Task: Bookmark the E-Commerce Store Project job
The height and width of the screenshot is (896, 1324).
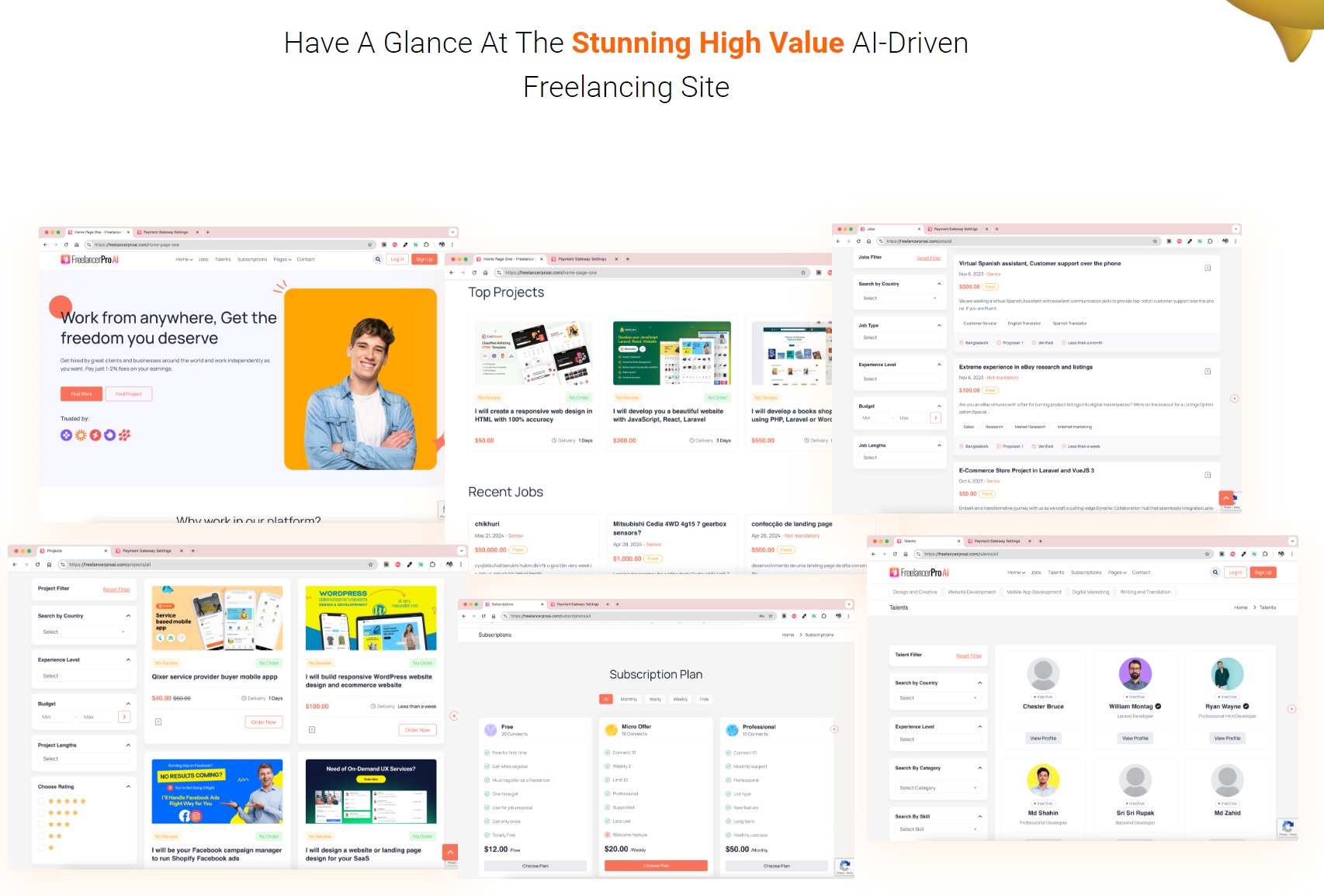Action: 1208,475
